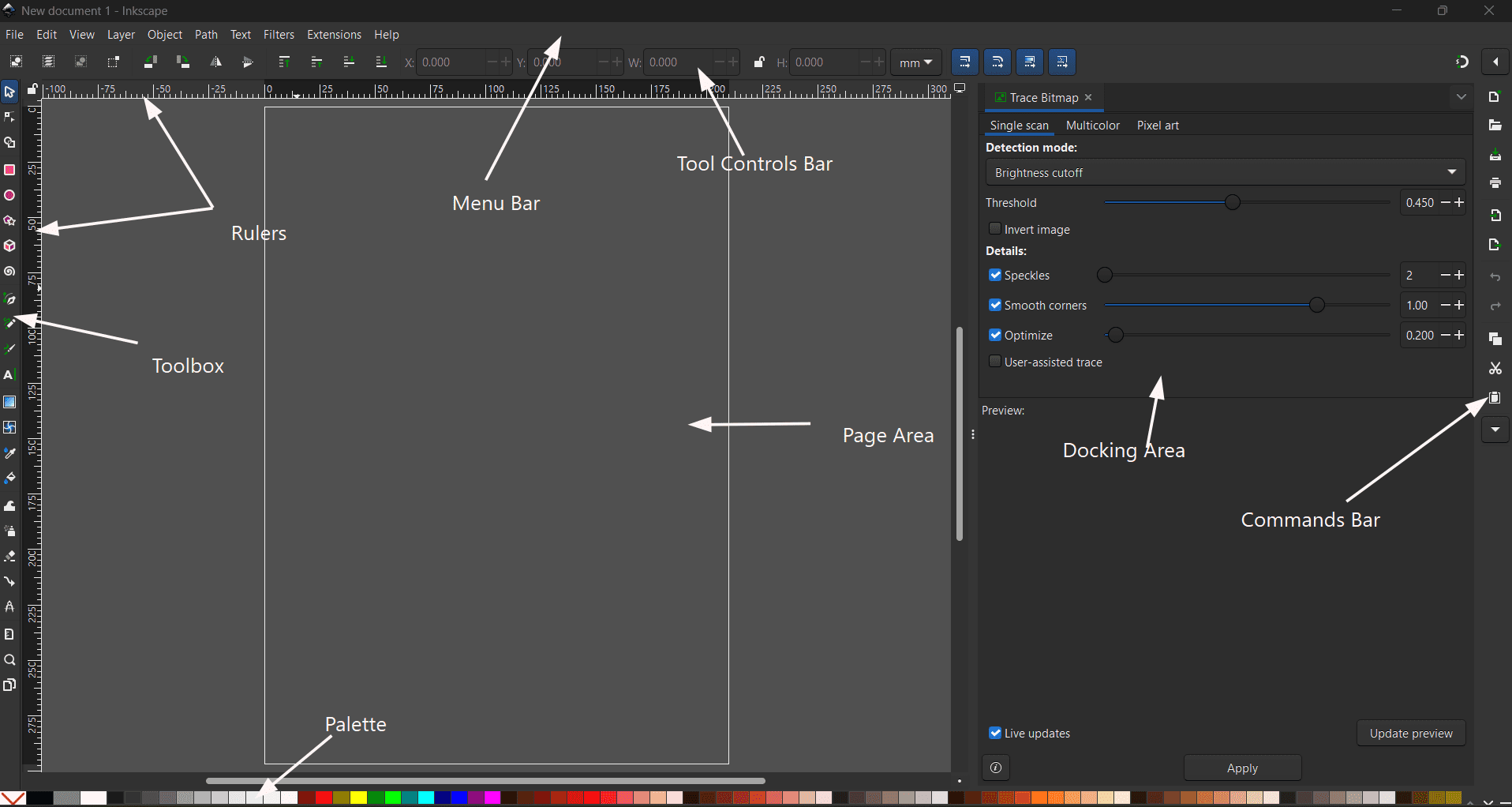
Task: Select the Mesh gradient tool
Action: pyautogui.click(x=9, y=427)
